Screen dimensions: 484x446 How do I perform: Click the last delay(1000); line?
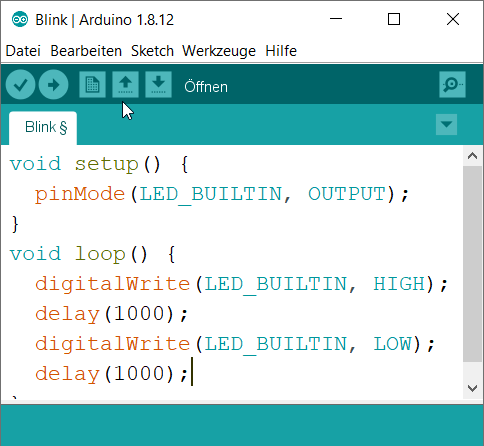[x=112, y=374]
